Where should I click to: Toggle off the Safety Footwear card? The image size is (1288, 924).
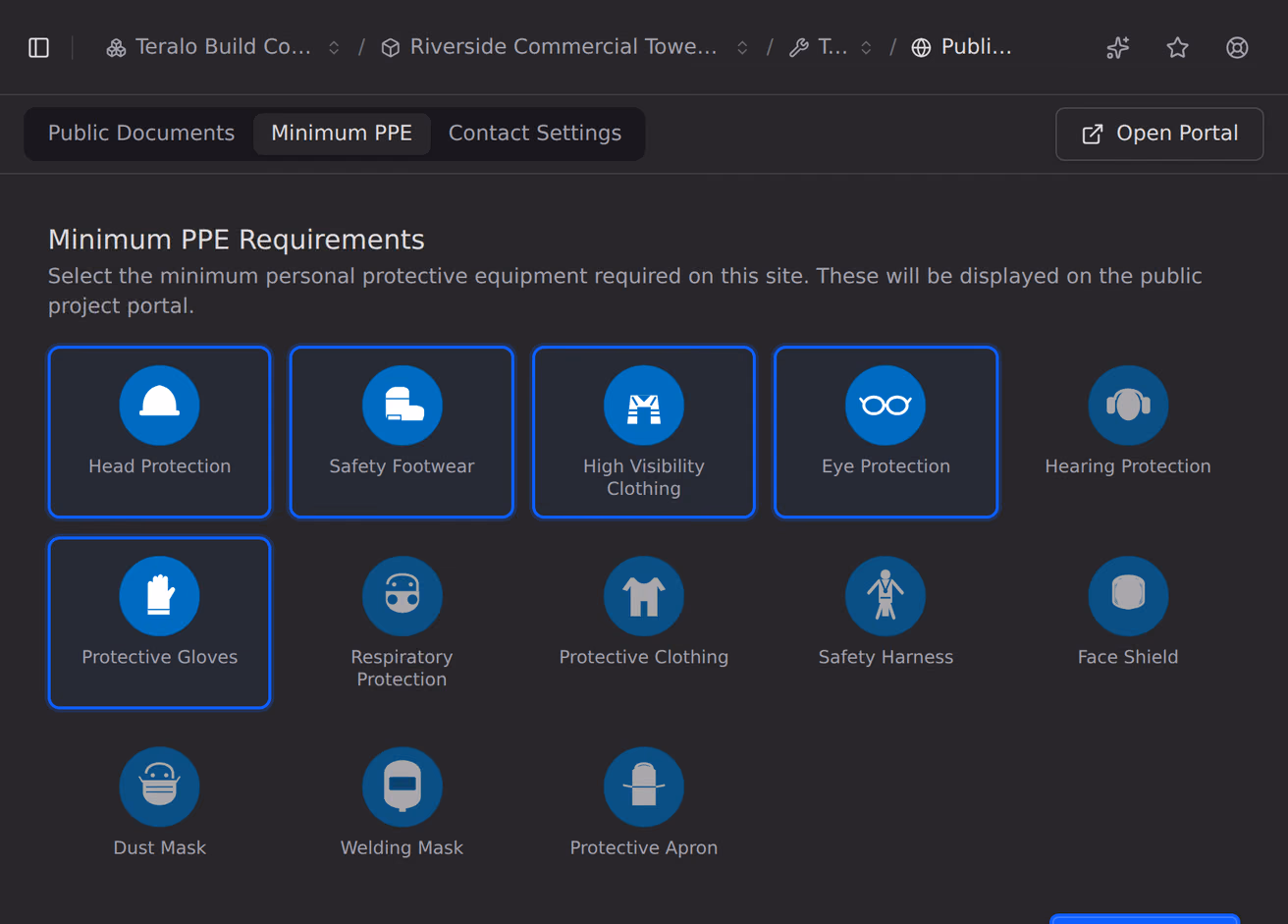[402, 432]
